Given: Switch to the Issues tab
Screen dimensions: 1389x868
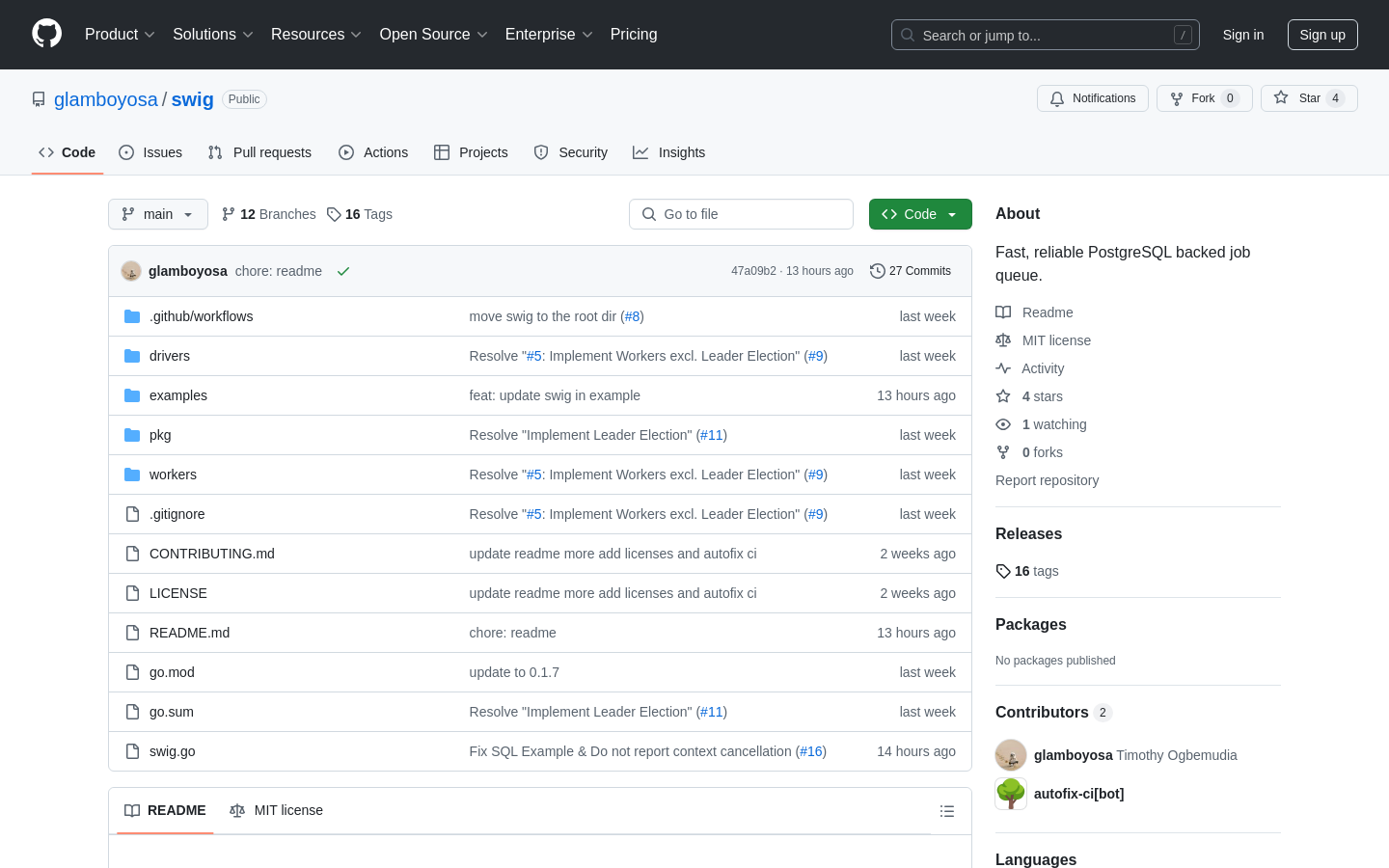Looking at the screenshot, I should click(150, 152).
